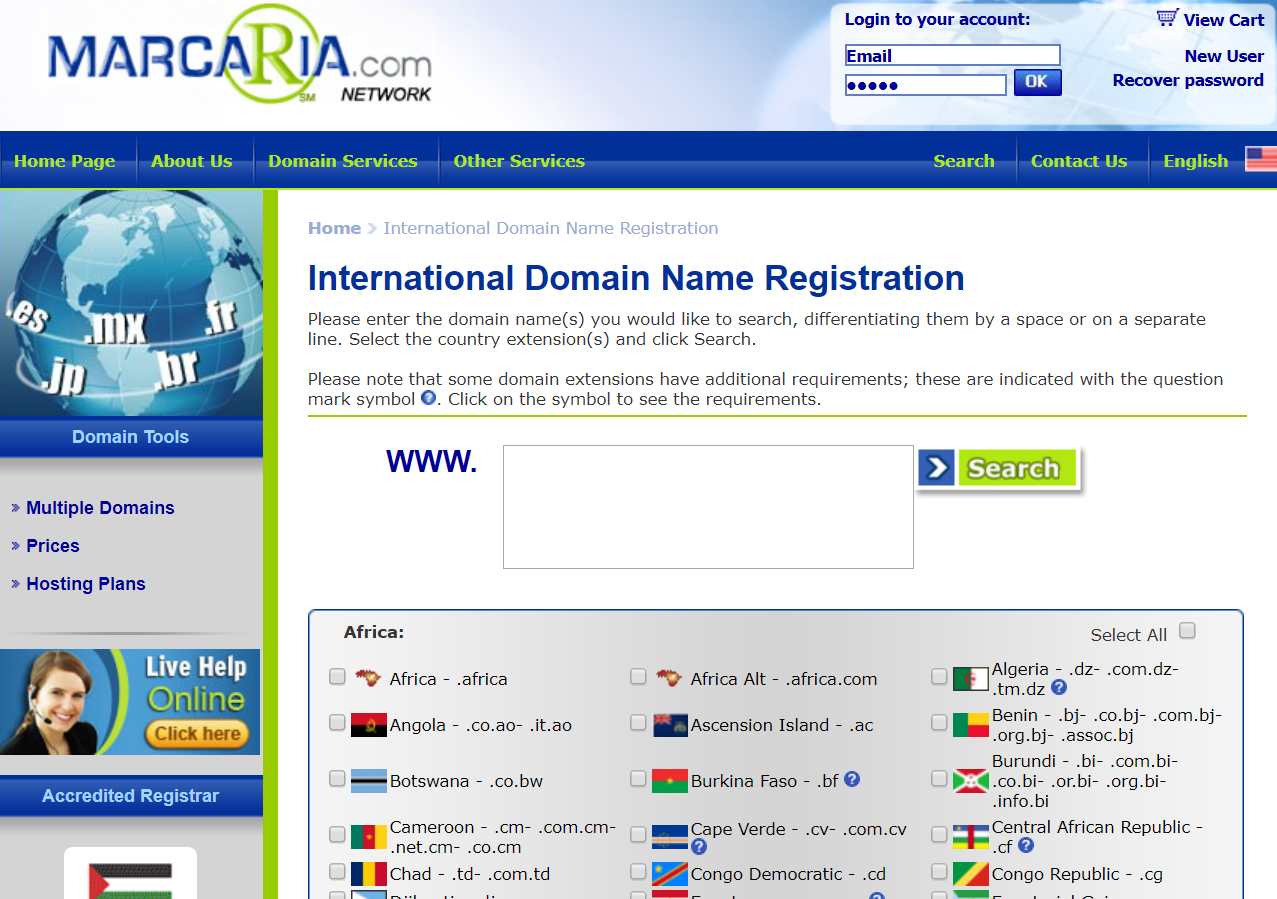Open the Home Page menu item
The height and width of the screenshot is (899, 1277).
[x=65, y=161]
